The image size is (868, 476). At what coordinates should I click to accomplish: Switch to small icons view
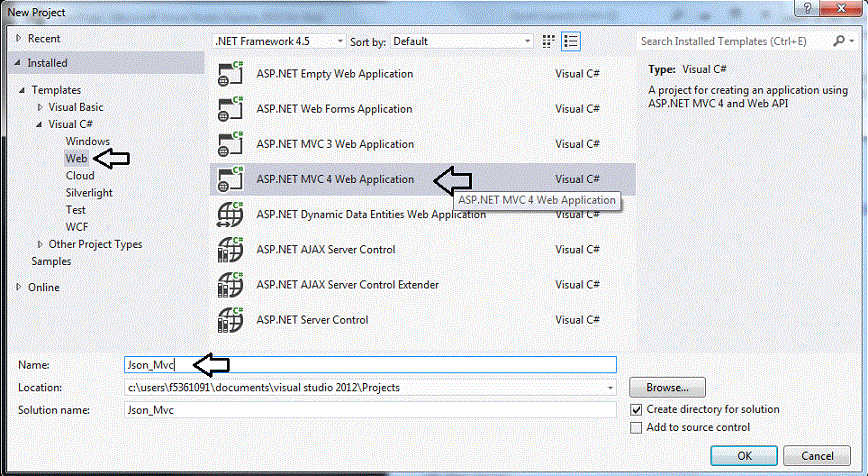(548, 42)
